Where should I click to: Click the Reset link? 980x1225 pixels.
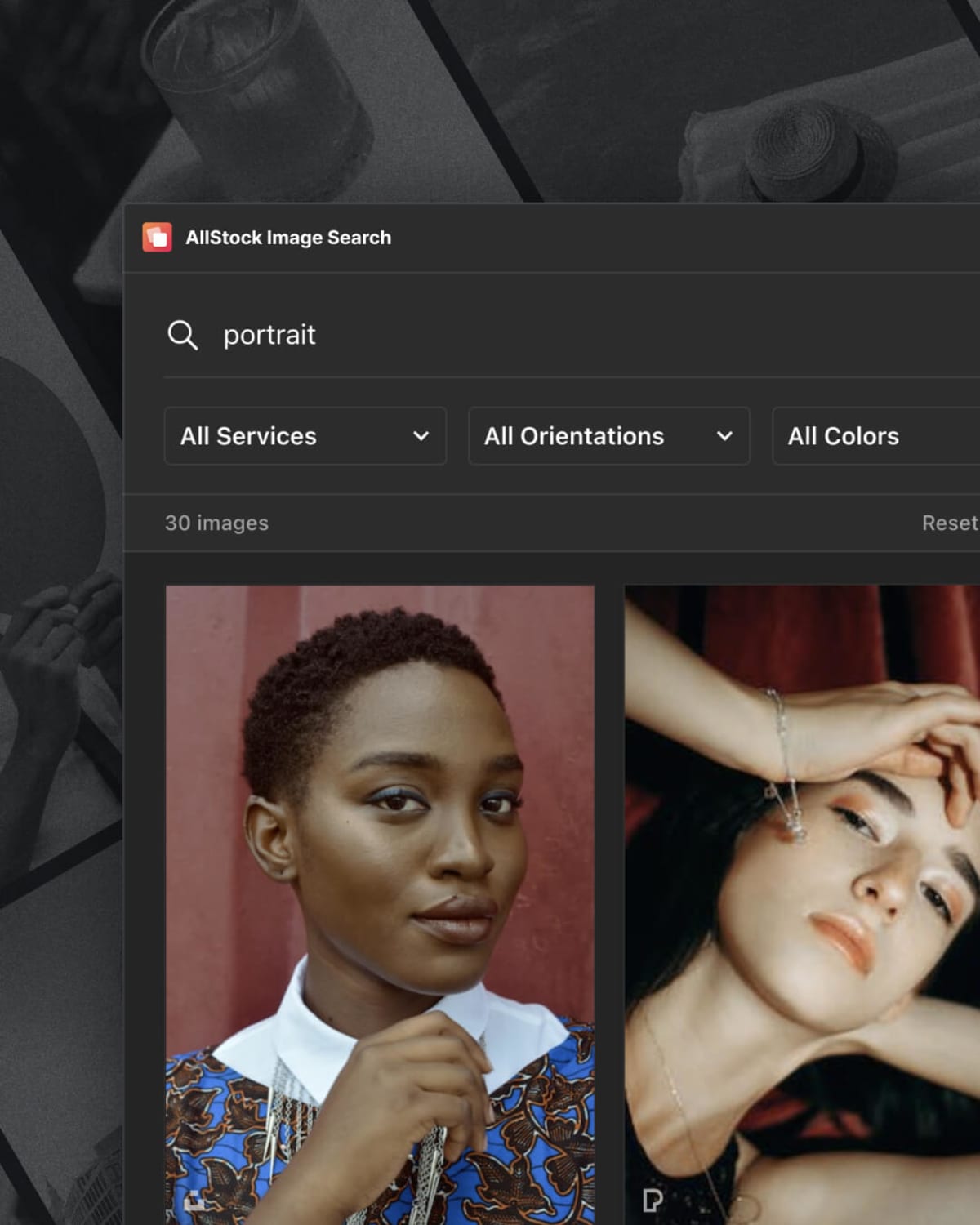(x=950, y=523)
